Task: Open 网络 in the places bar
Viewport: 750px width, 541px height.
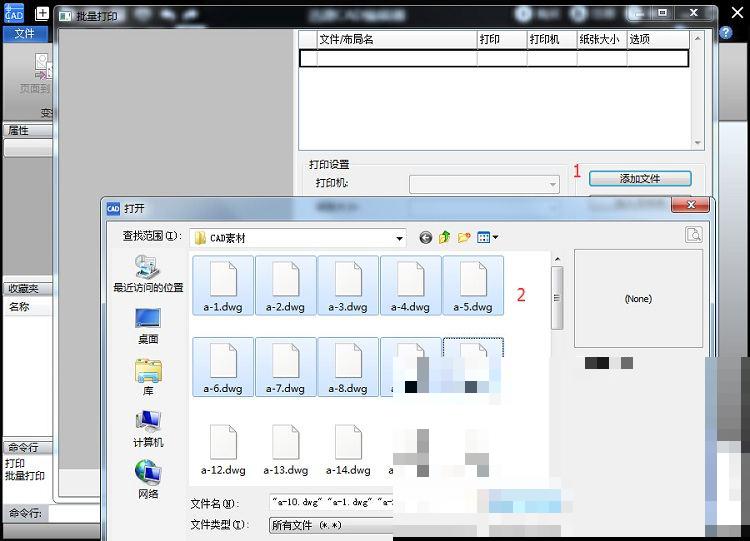Action: point(148,480)
